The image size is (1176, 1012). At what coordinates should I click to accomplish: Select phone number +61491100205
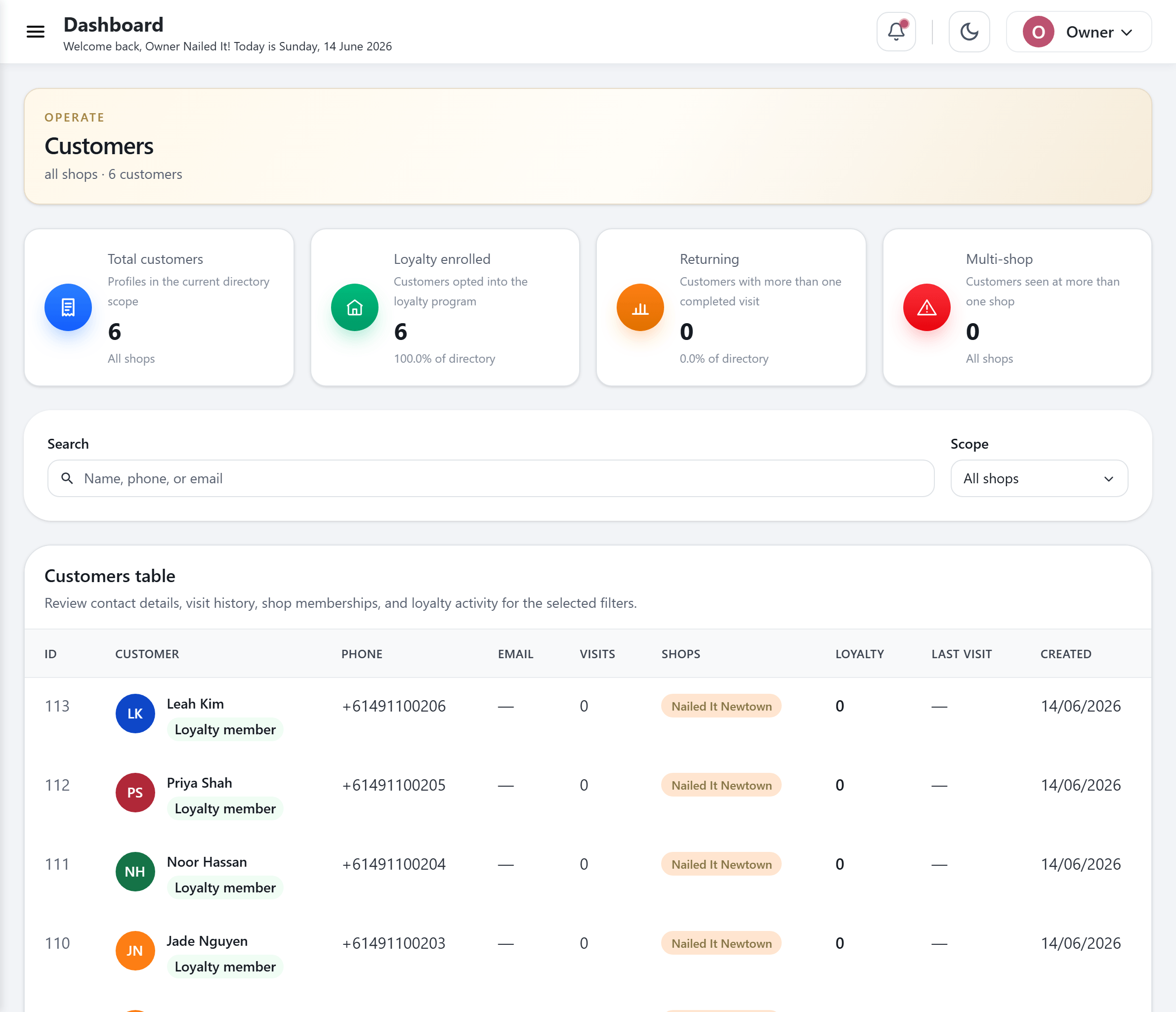point(394,785)
